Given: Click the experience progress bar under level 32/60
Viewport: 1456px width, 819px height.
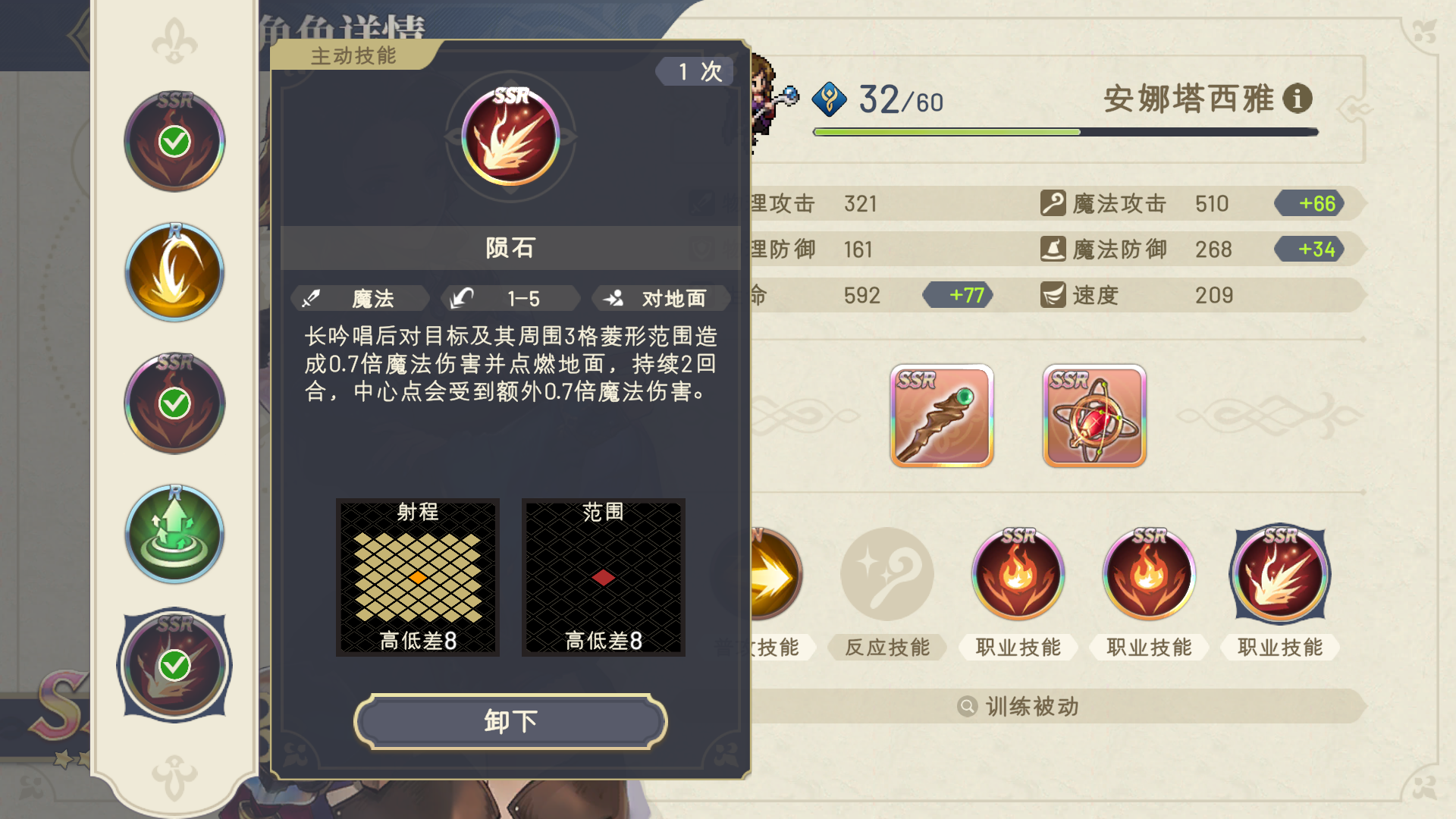Looking at the screenshot, I should coord(1065,132).
